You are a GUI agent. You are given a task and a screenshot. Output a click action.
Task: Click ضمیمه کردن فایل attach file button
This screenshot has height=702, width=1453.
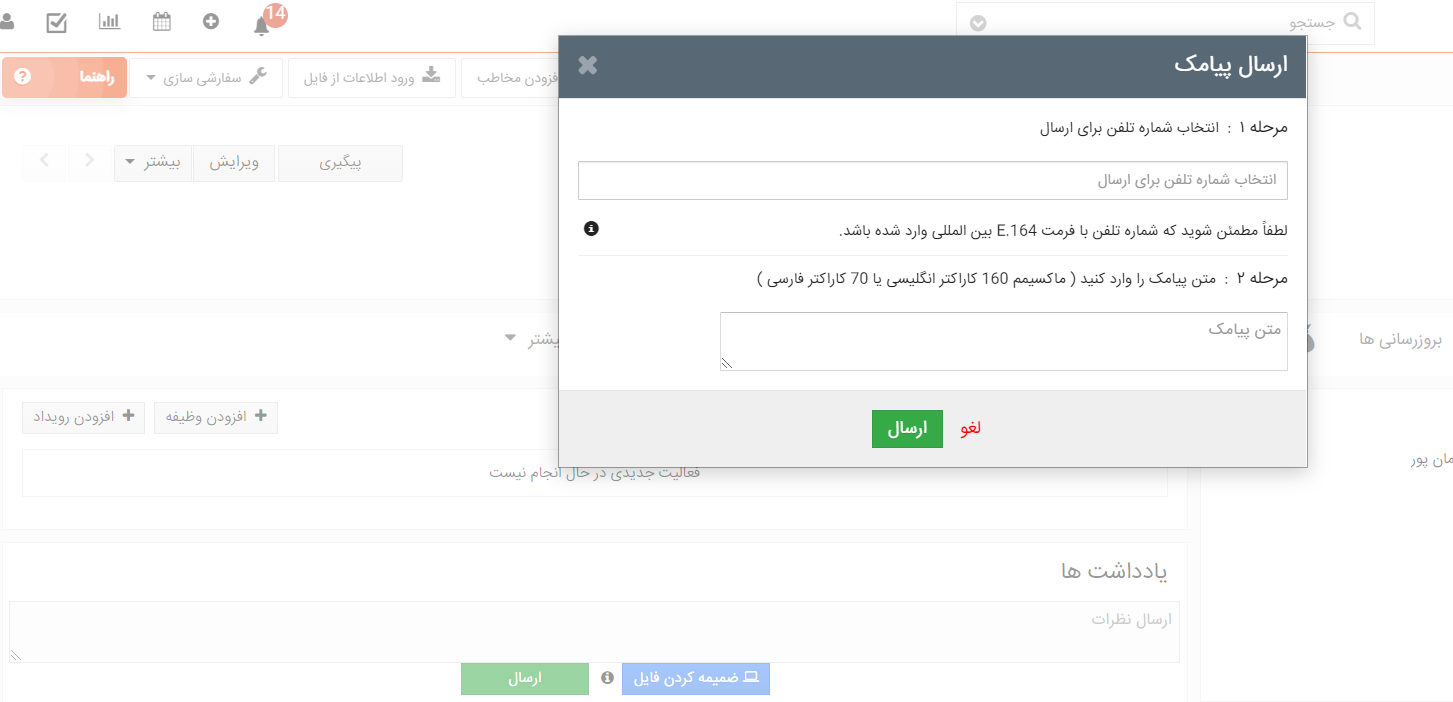[x=696, y=678]
